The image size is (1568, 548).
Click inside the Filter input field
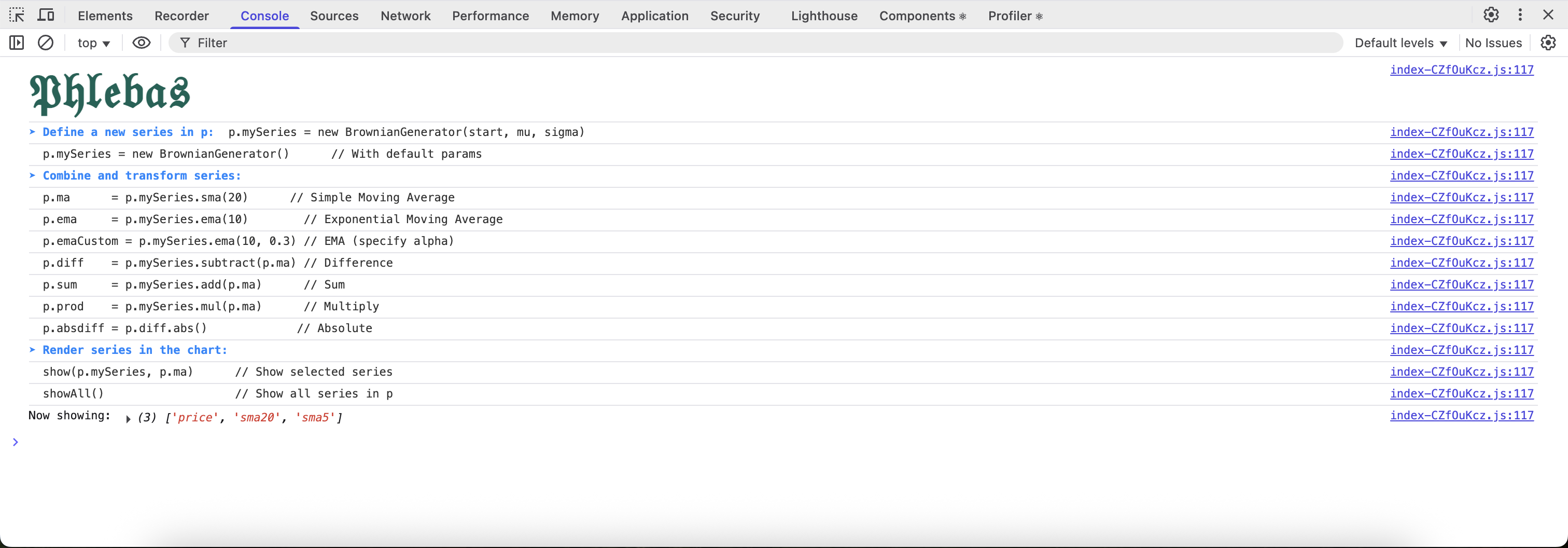tap(365, 43)
